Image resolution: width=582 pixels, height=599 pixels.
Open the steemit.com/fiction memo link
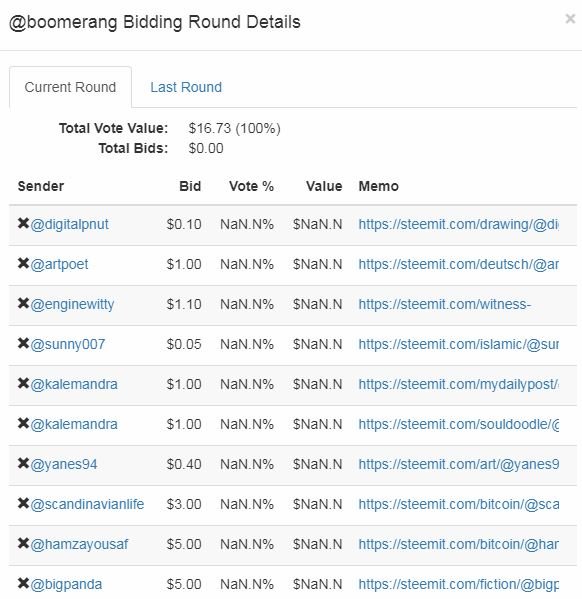[458, 584]
